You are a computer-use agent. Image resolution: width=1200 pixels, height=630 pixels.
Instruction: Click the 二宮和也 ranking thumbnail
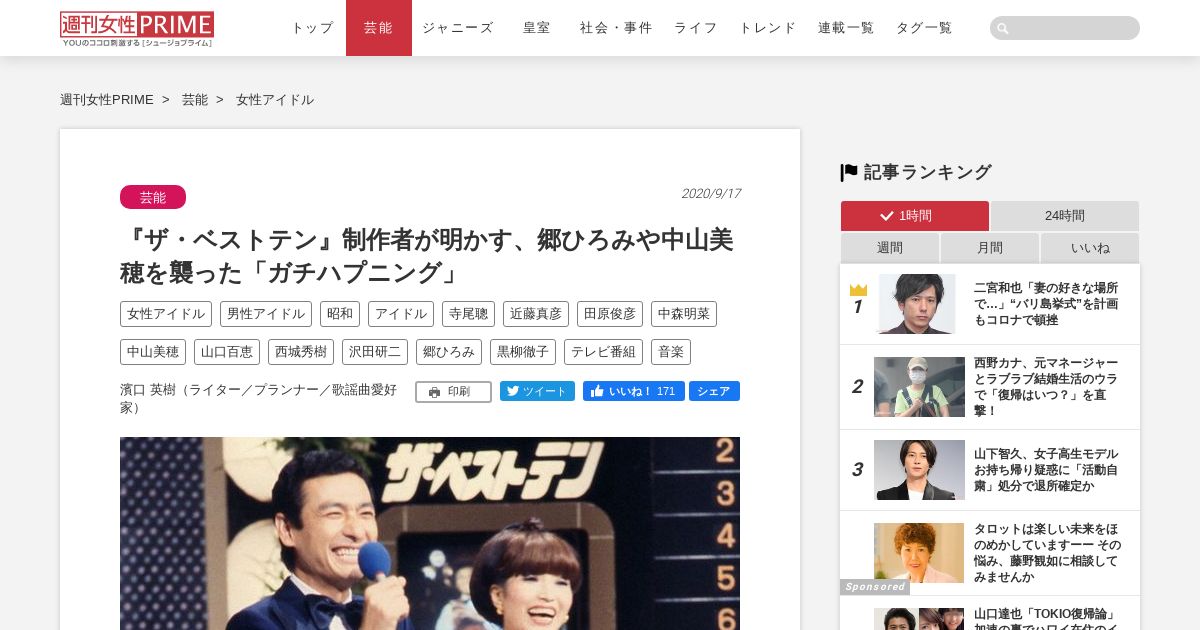(x=917, y=304)
